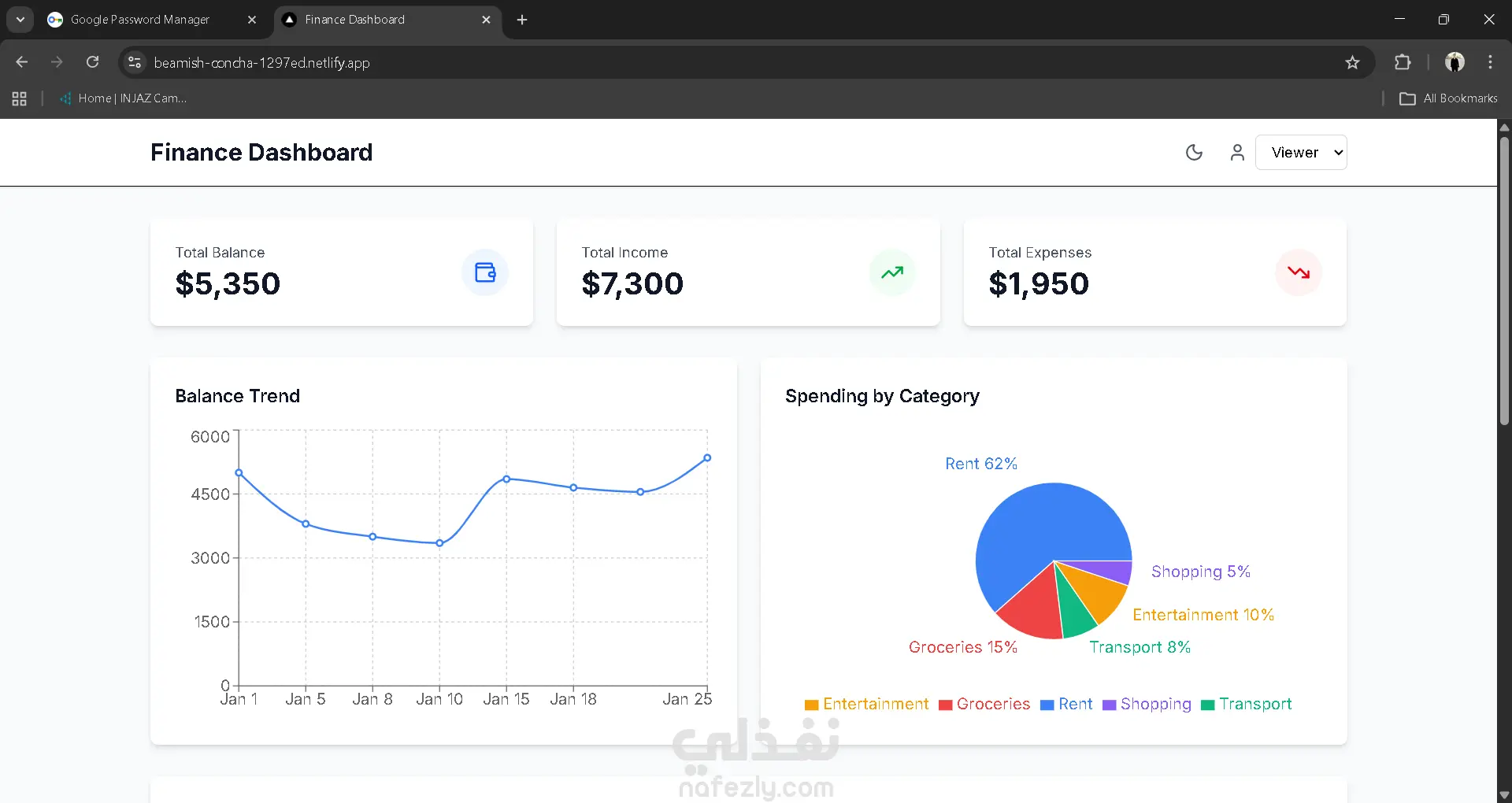Click the user profile icon
Viewport: 1512px width, 803px height.
1237,153
